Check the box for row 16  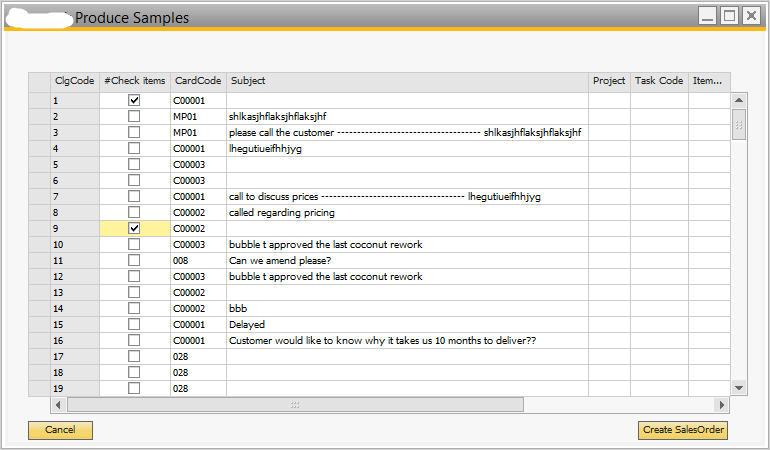click(x=134, y=341)
